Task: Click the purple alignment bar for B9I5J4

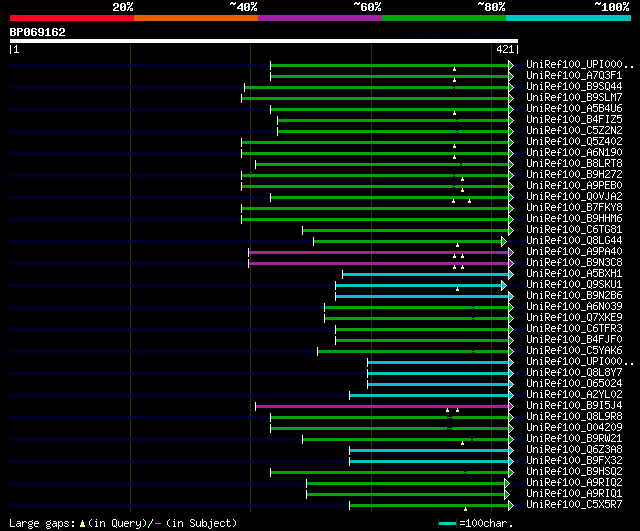Action: click(382, 407)
